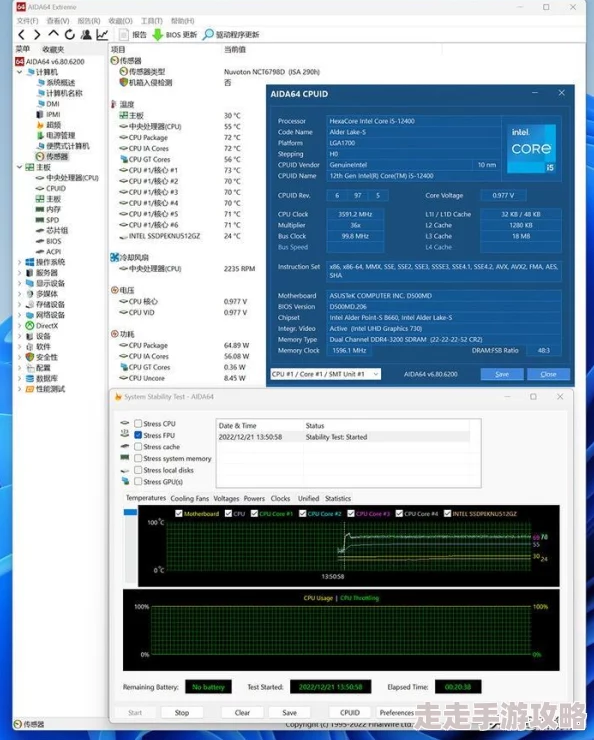
Task: Open the user favorites icon in toolbar
Action: click(86, 34)
